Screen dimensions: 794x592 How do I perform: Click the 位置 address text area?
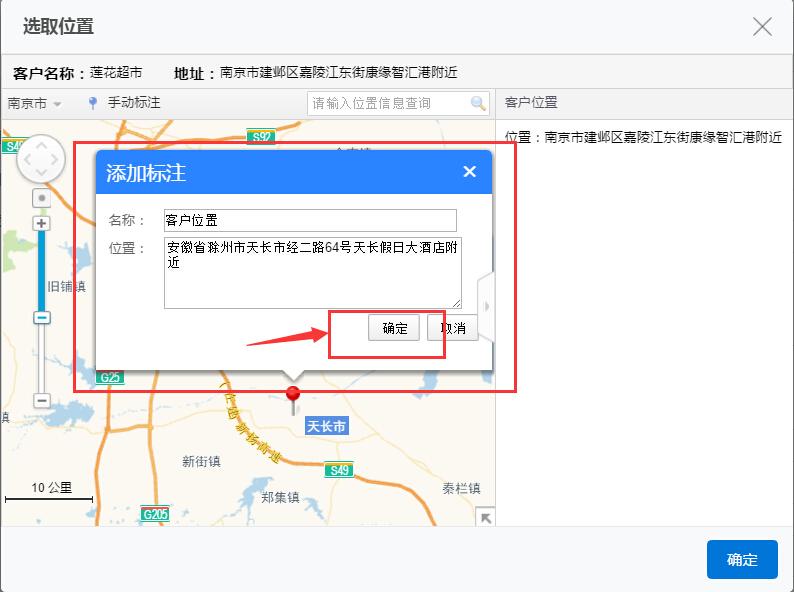[312, 272]
